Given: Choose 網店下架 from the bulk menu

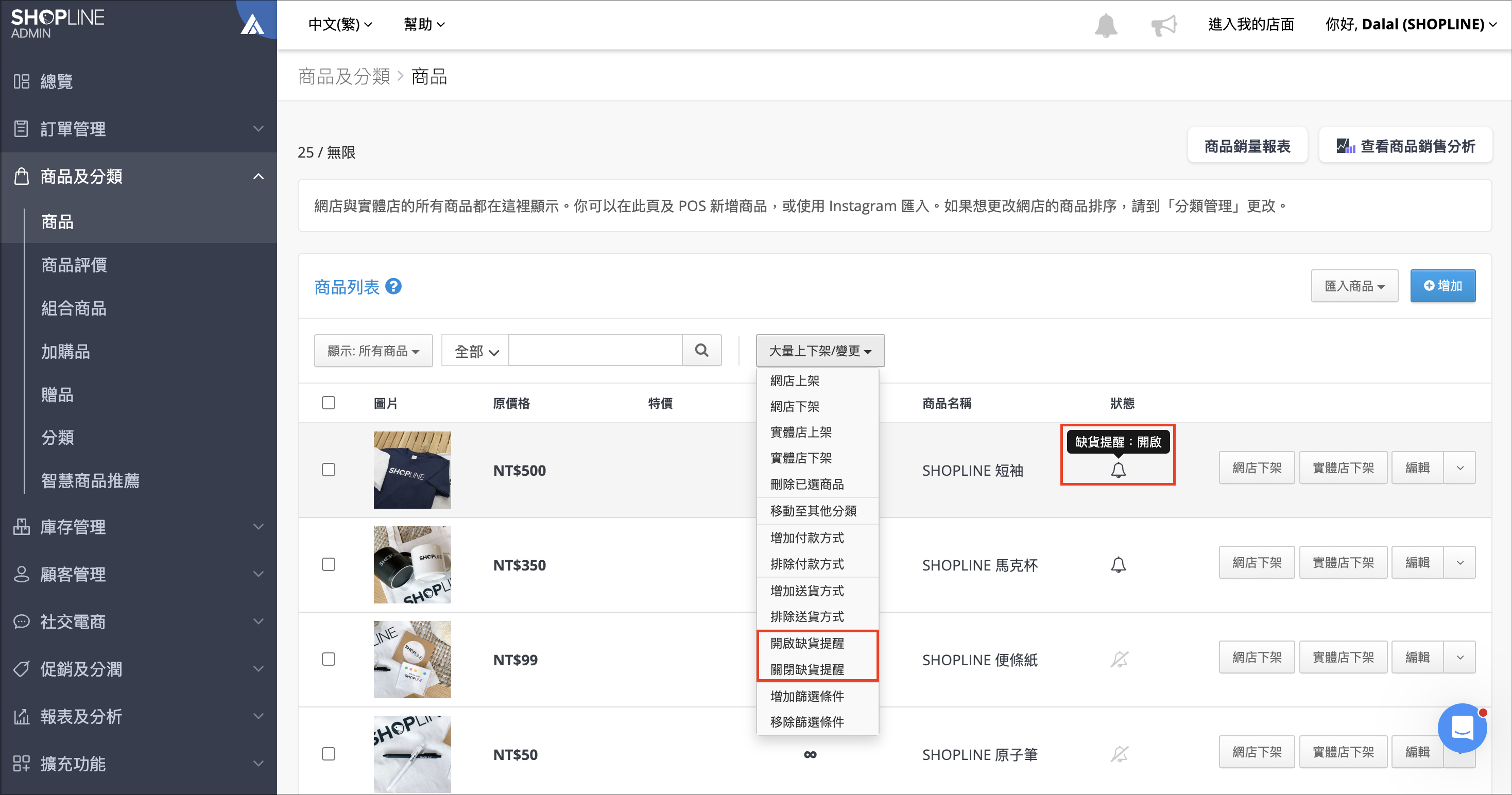Looking at the screenshot, I should click(x=818, y=406).
